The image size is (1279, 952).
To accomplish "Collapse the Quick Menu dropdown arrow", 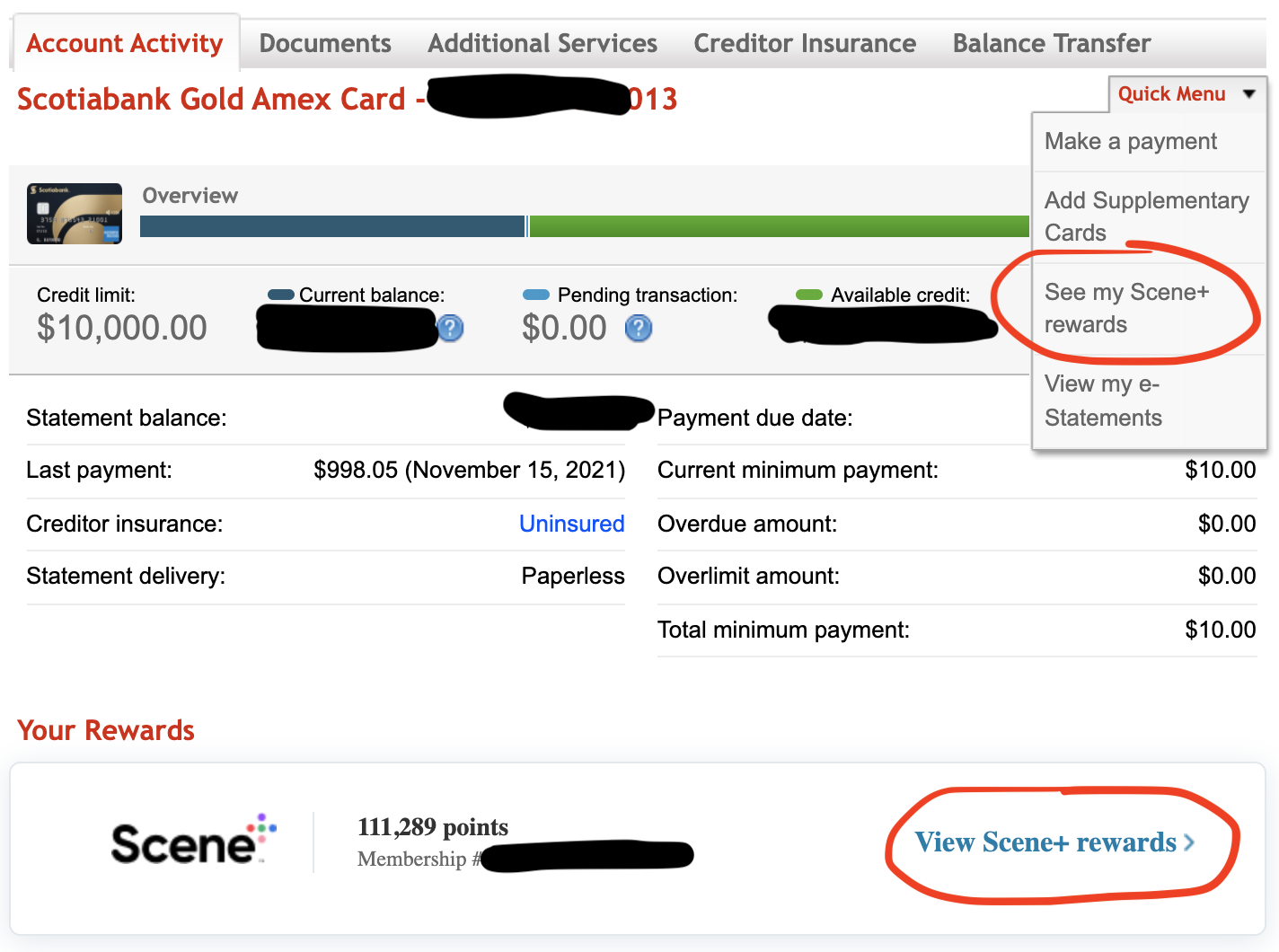I will click(x=1248, y=94).
